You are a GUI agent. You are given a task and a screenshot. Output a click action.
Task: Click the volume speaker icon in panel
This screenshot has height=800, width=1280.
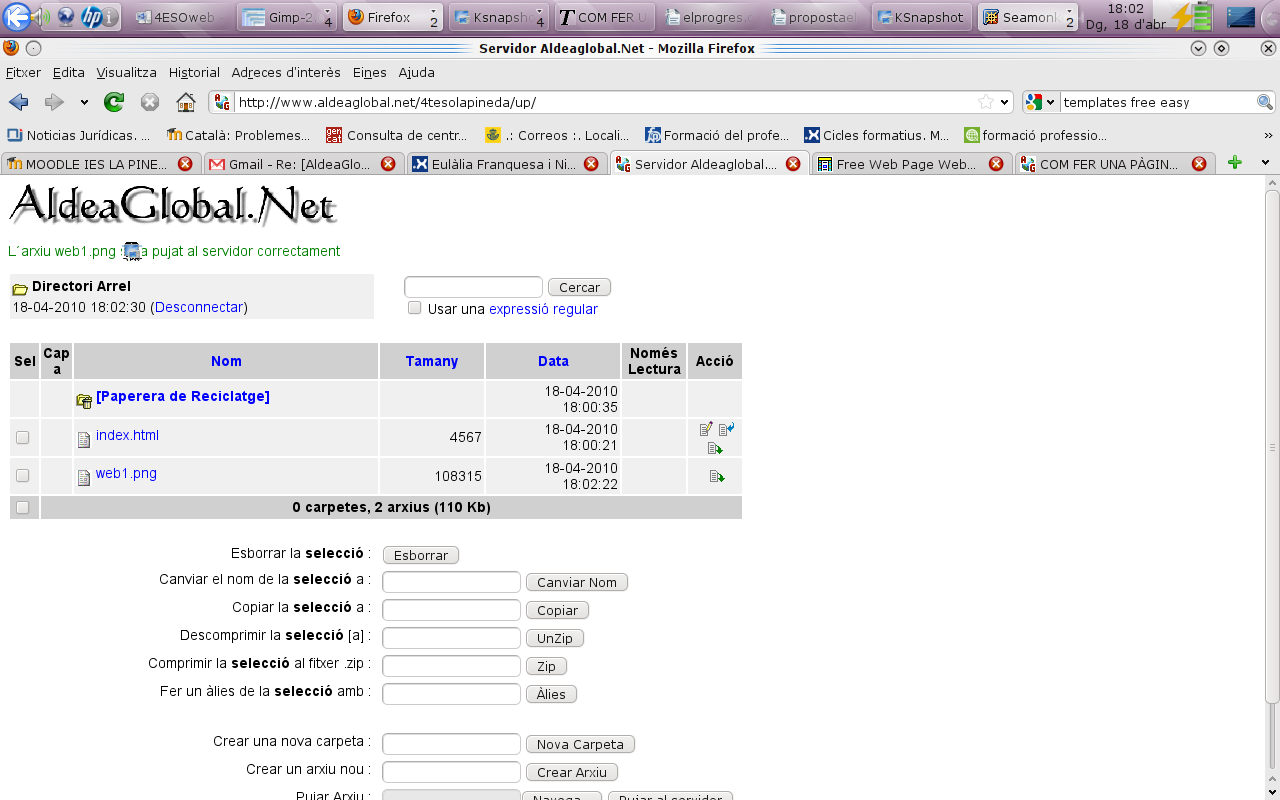41,17
